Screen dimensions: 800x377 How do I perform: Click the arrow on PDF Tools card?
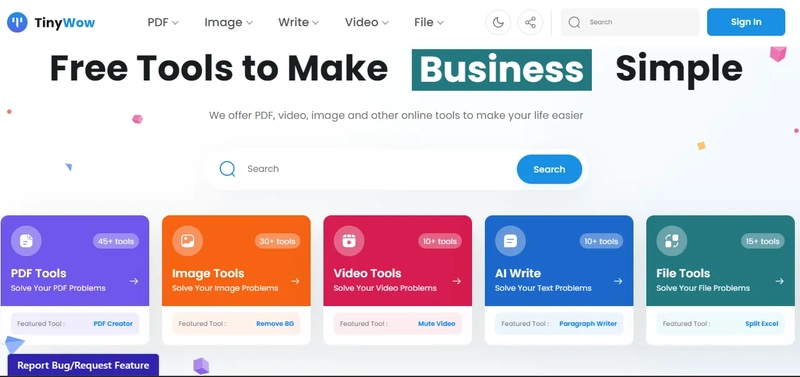tap(134, 281)
